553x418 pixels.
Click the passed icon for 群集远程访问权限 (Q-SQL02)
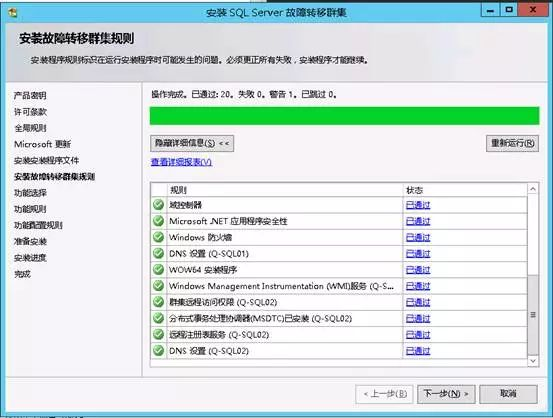pyautogui.click(x=158, y=302)
